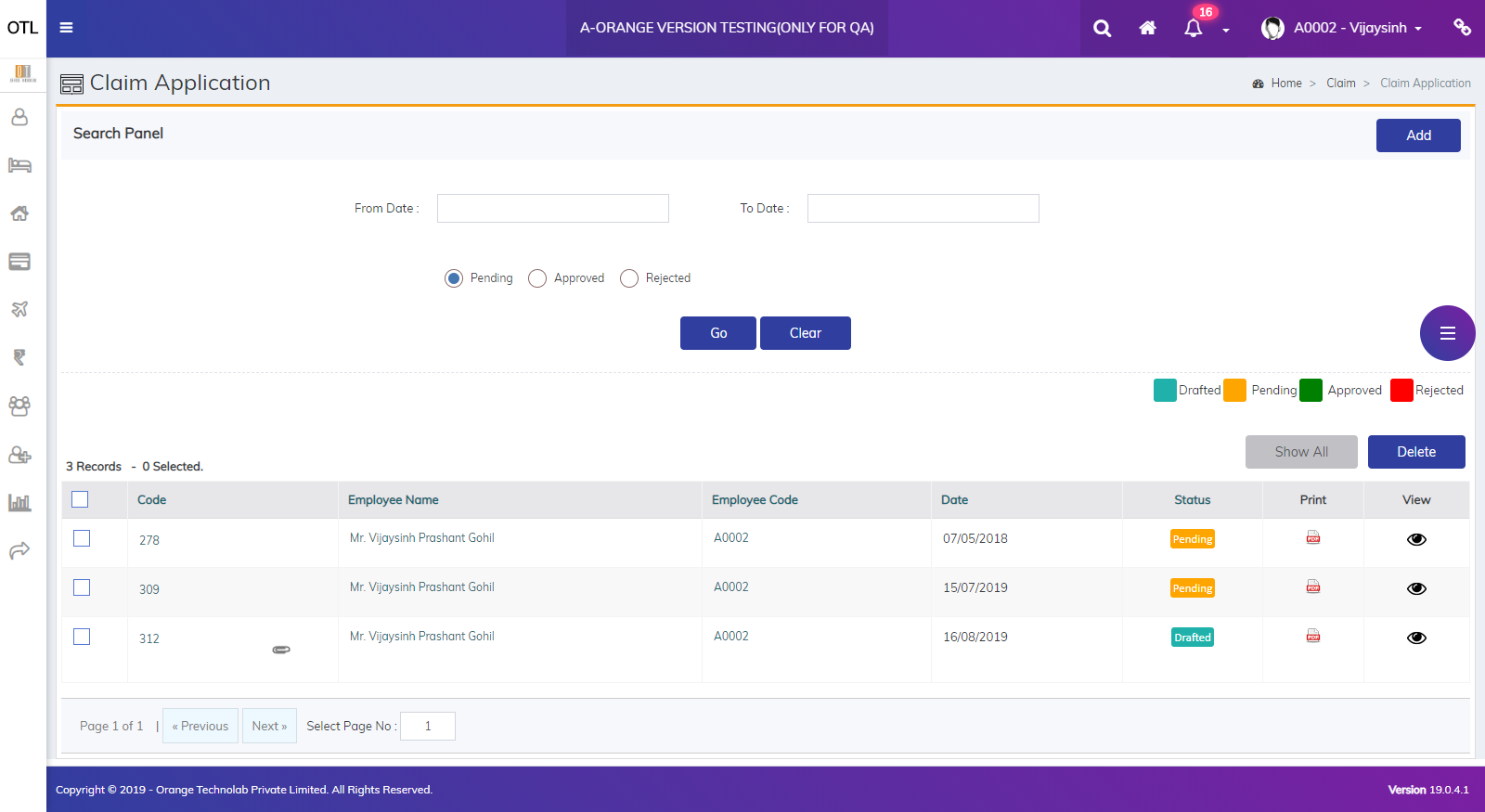Click Drafted status badge of claim 312
1485x812 pixels.
(x=1193, y=638)
